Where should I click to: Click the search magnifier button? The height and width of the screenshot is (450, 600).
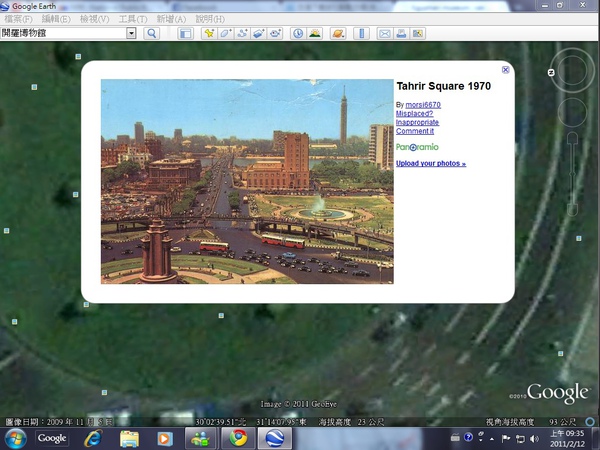(152, 34)
